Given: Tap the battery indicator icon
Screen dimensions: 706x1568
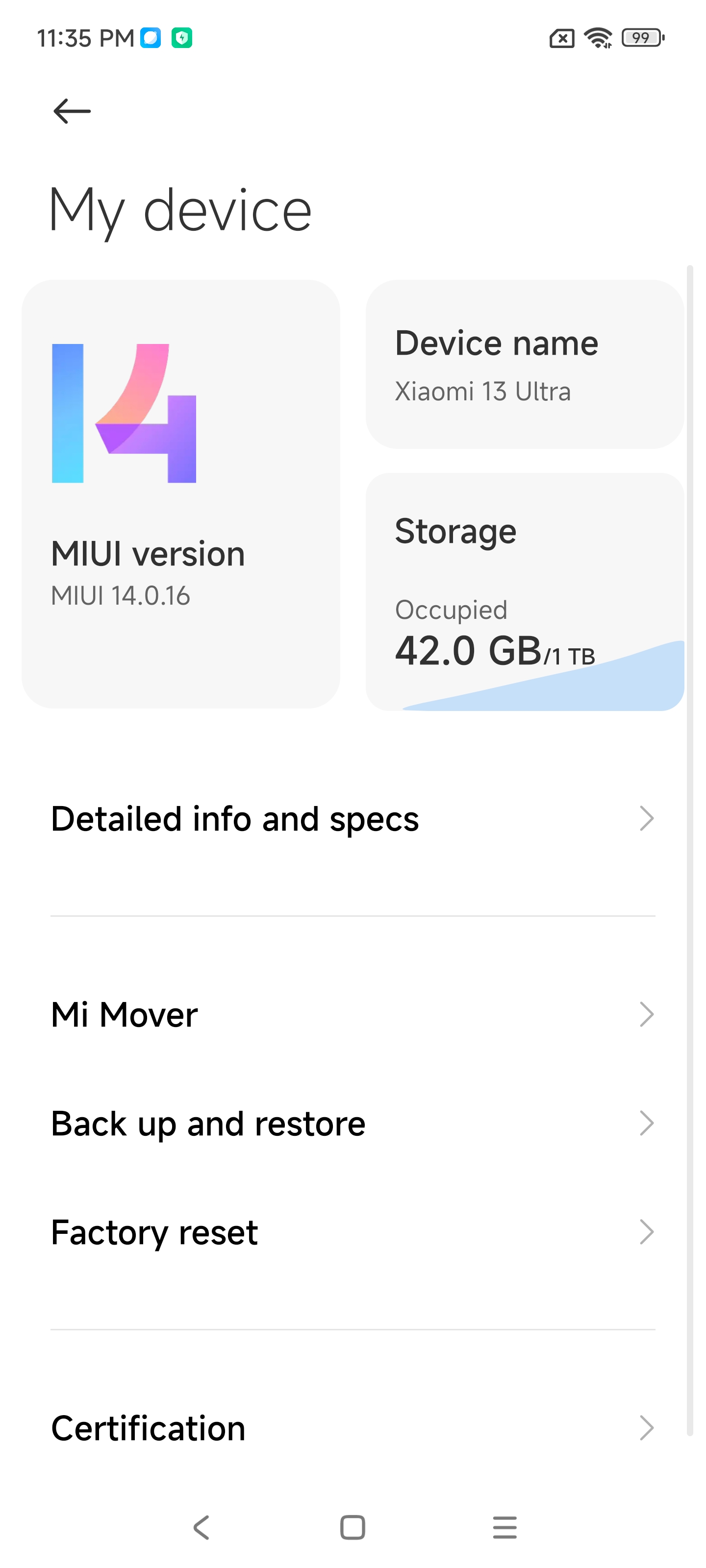Looking at the screenshot, I should tap(643, 38).
